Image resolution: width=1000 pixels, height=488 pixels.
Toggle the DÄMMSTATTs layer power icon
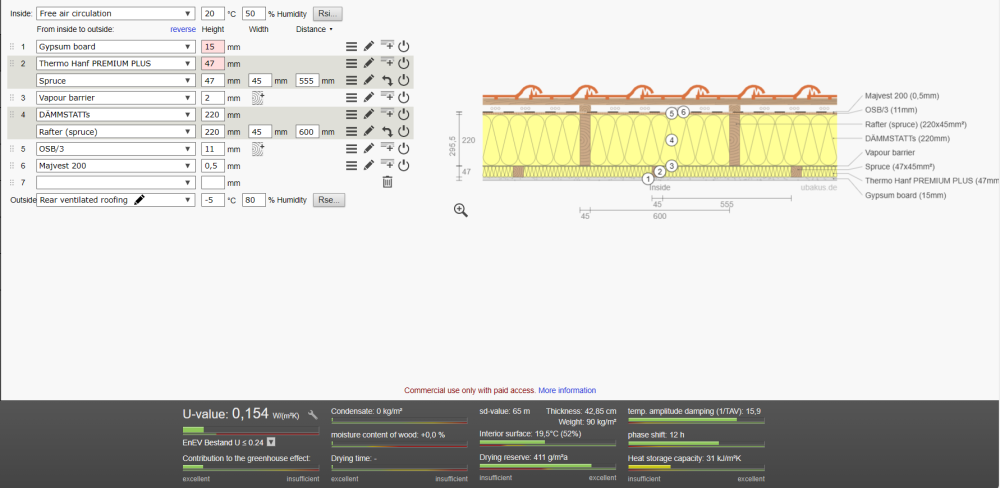coord(403,114)
